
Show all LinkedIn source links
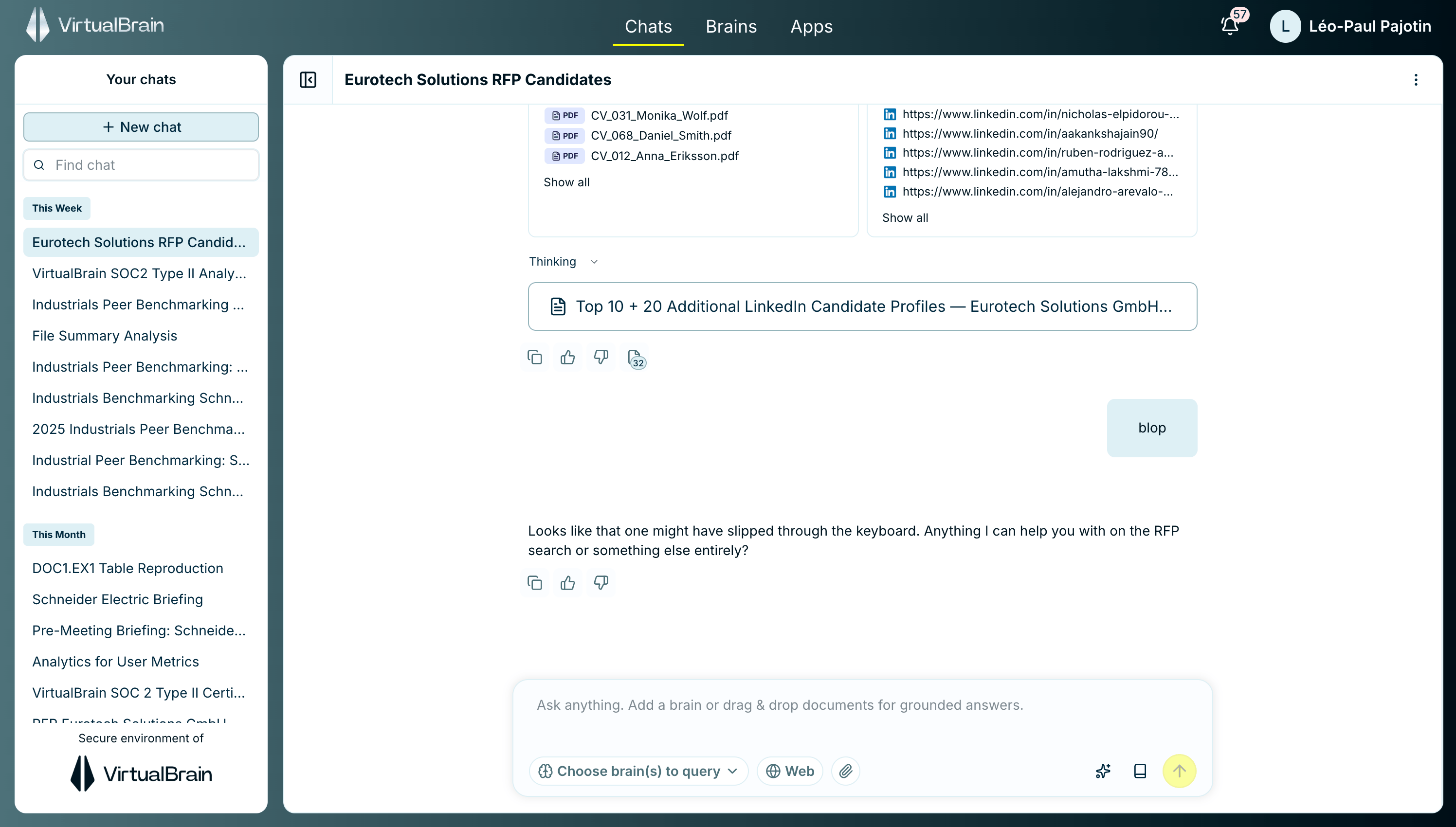click(x=905, y=217)
